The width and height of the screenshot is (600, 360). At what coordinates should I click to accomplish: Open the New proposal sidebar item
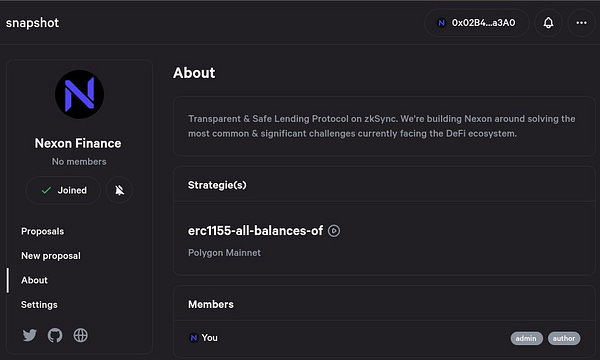click(51, 256)
